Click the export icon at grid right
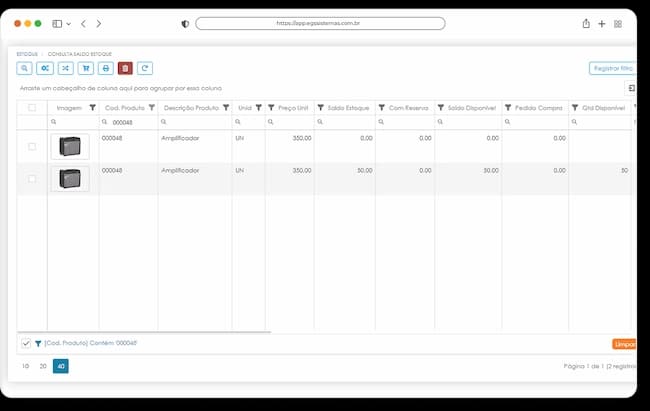 631,88
